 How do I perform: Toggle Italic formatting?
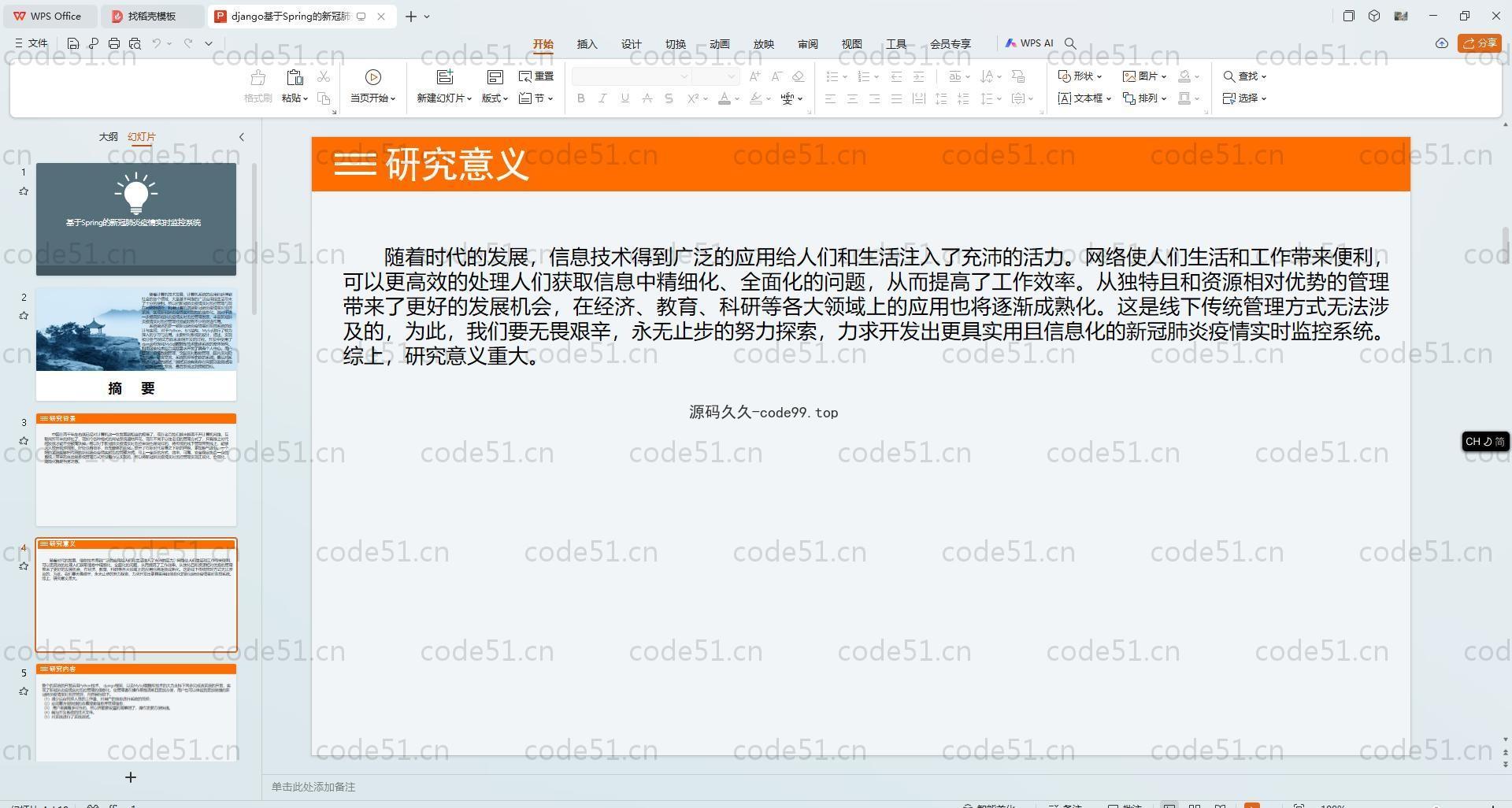(603, 98)
